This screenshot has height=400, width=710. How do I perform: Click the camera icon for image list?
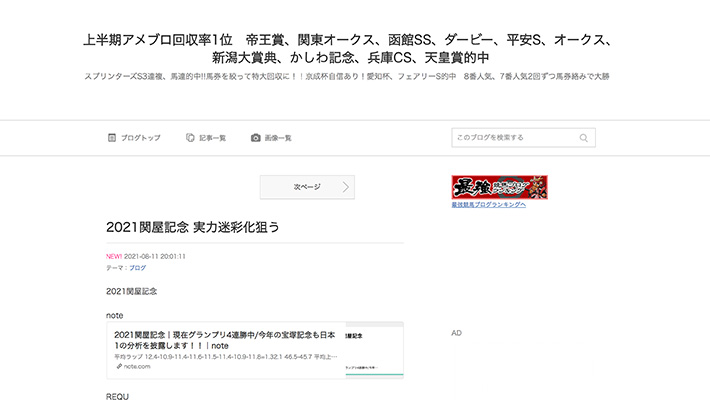click(x=256, y=138)
